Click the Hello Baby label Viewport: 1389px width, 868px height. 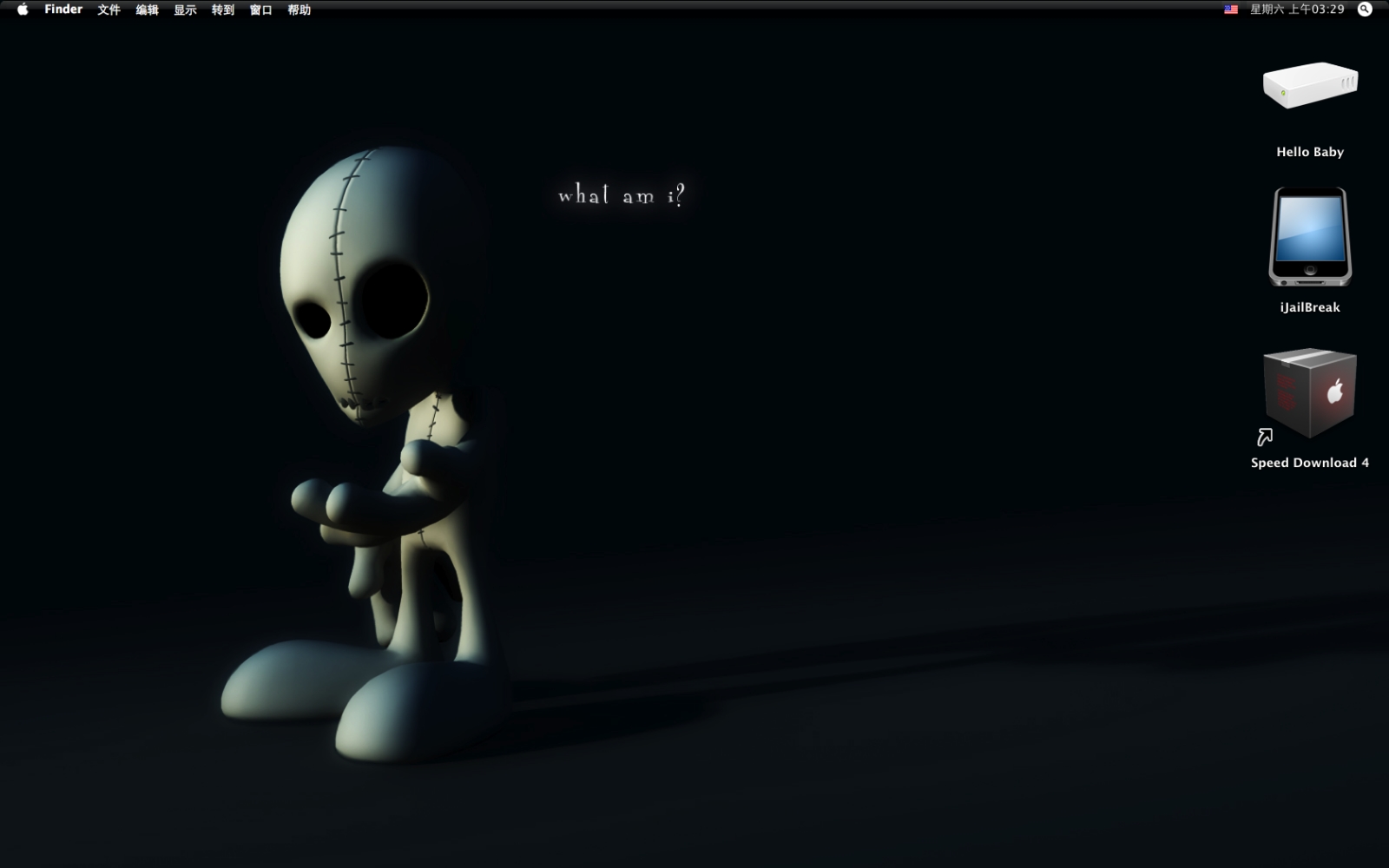click(1310, 152)
